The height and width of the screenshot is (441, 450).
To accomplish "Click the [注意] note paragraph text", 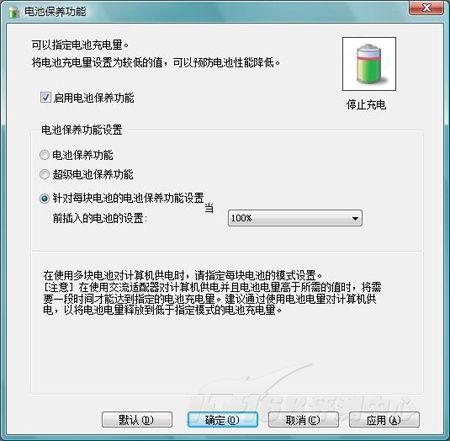I will click(x=212, y=298).
